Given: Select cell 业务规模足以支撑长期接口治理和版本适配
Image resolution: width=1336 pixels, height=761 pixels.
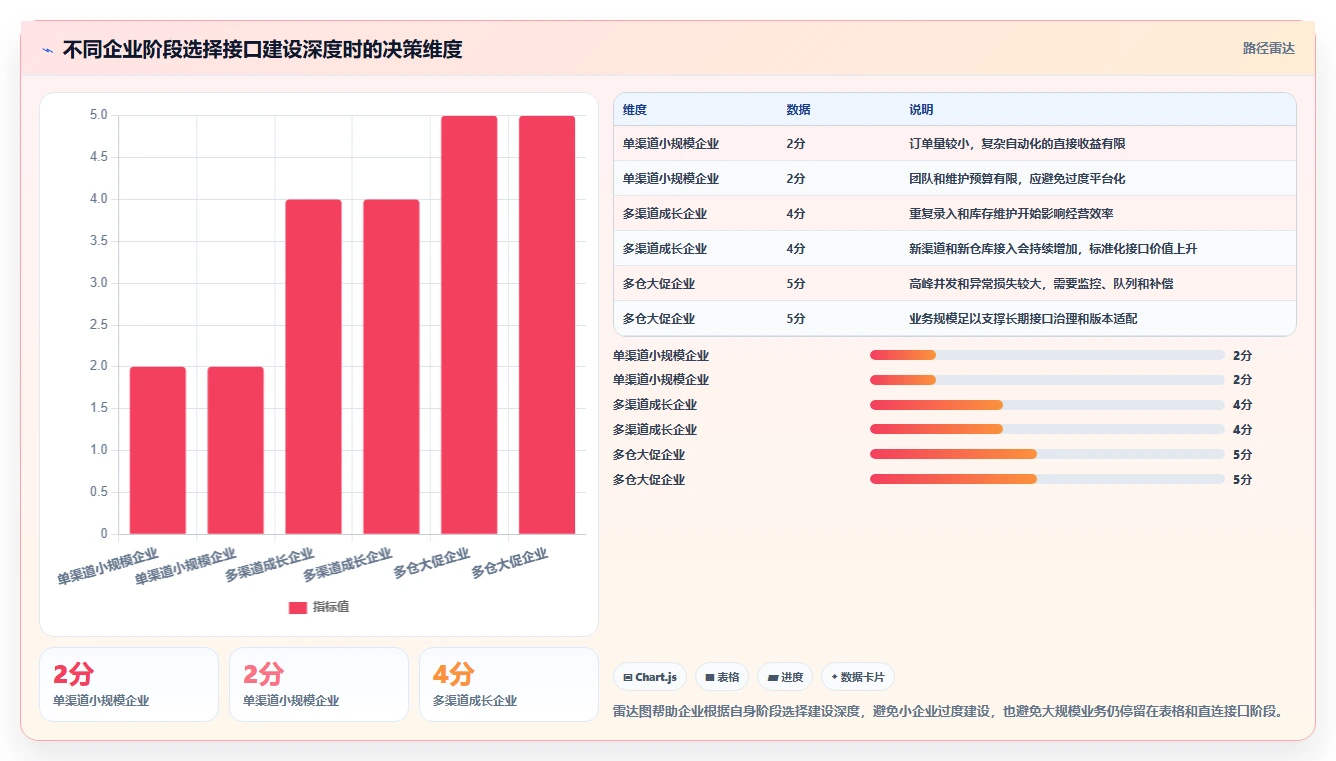Looking at the screenshot, I should click(x=1023, y=319).
